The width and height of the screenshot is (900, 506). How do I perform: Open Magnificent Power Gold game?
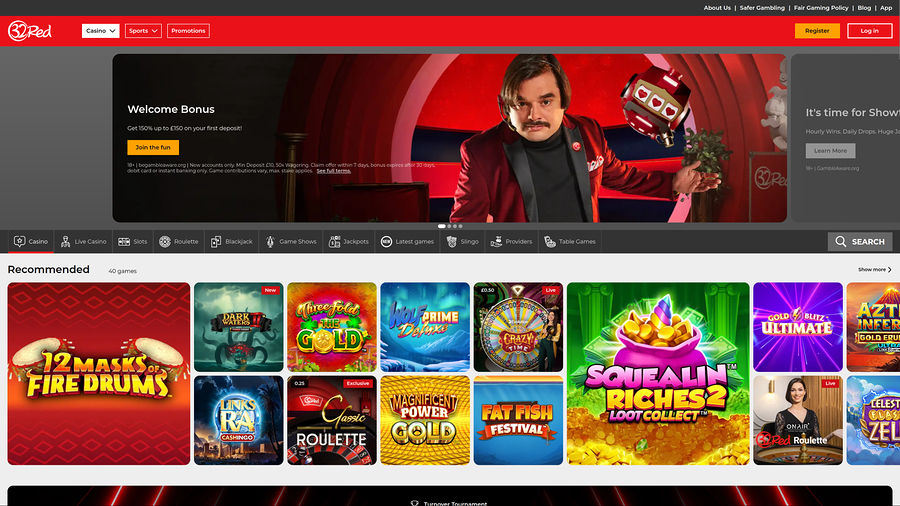pyautogui.click(x=425, y=421)
